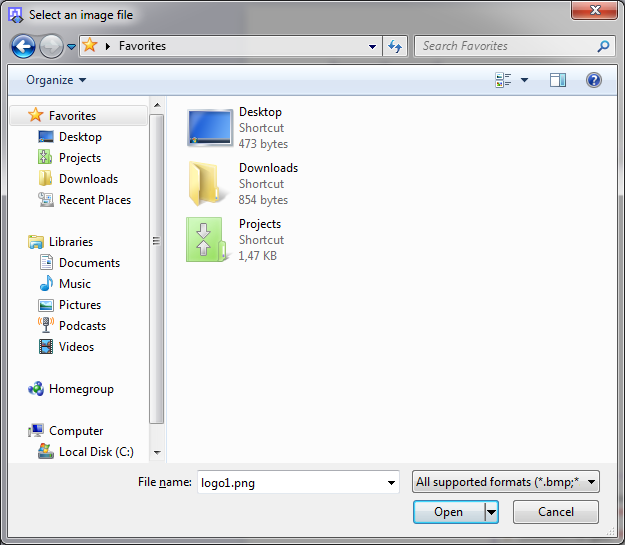Click the Cancel button

tap(556, 512)
